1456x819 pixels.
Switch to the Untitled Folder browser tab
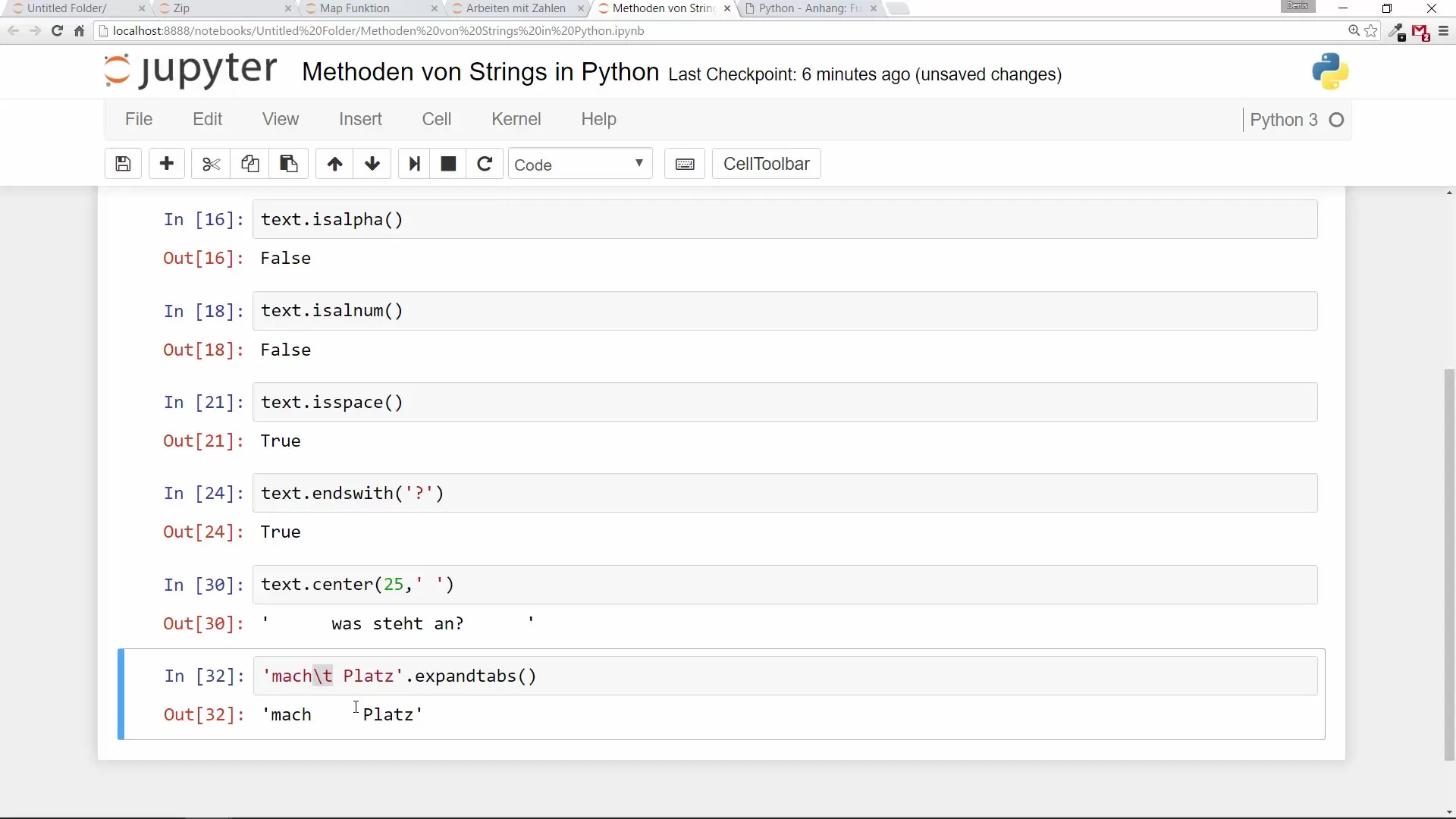click(74, 8)
